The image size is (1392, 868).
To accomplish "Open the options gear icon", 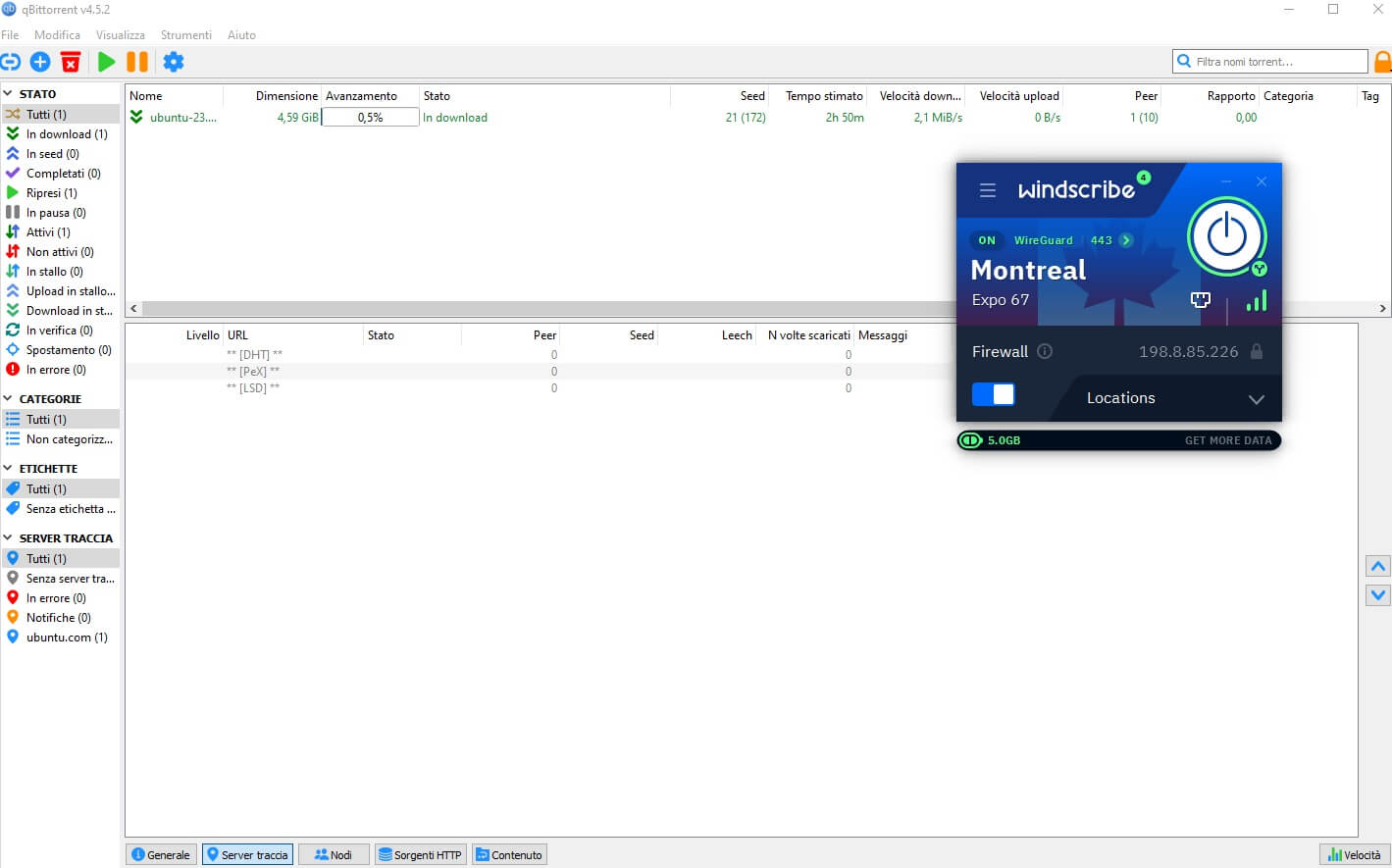I will [x=174, y=62].
